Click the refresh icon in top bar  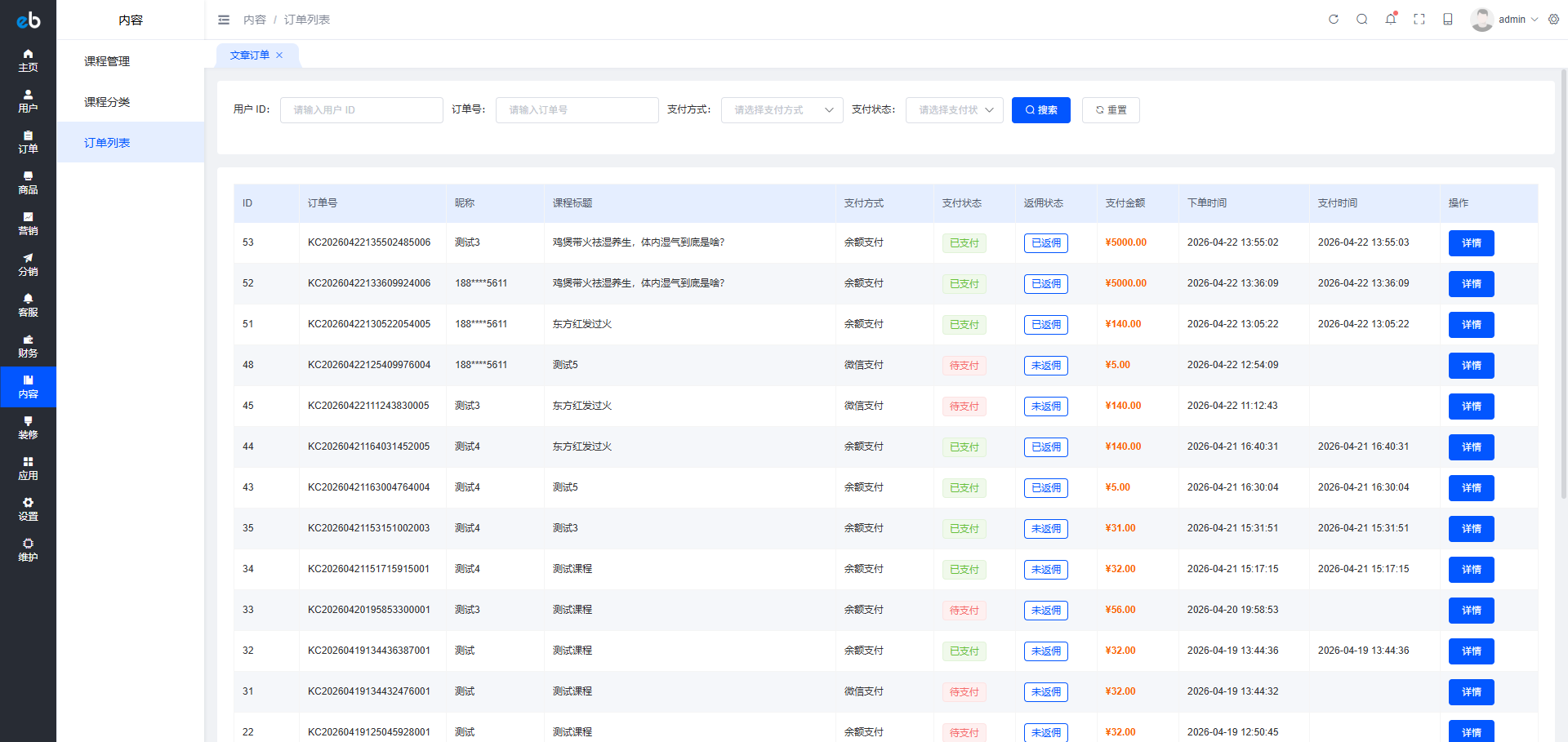1333,20
